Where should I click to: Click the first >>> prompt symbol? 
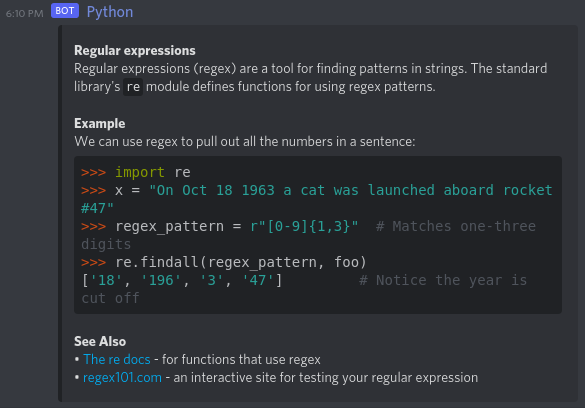[x=93, y=172]
